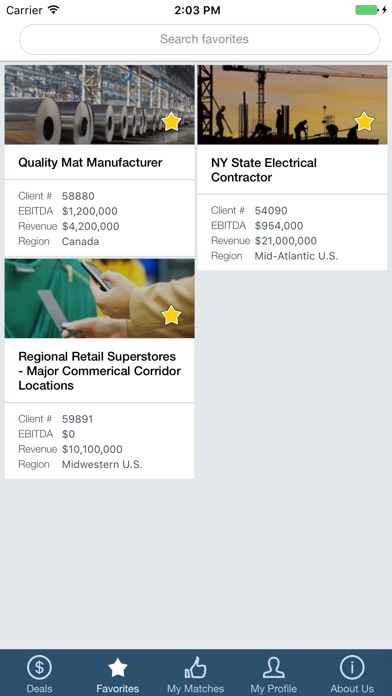The width and height of the screenshot is (392, 696).
Task: Open My Matches thumbs-up icon
Action: 195,667
